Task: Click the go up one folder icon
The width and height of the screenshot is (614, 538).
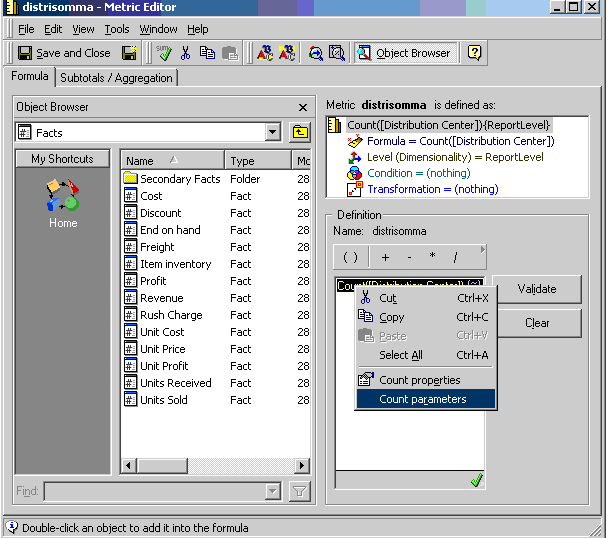Action: tap(300, 132)
